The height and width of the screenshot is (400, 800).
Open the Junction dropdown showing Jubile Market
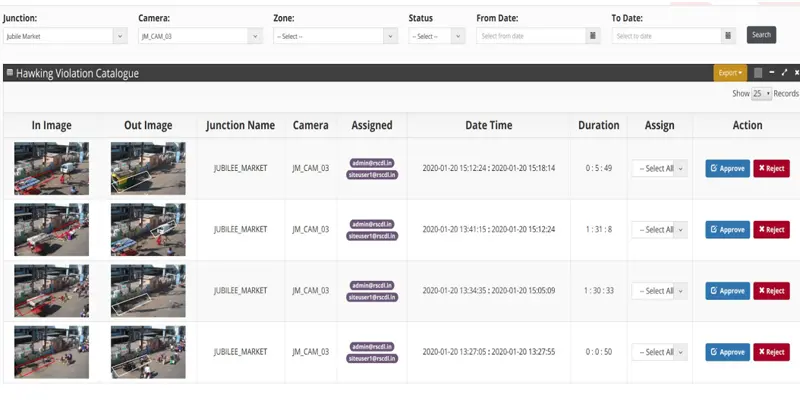[x=64, y=36]
